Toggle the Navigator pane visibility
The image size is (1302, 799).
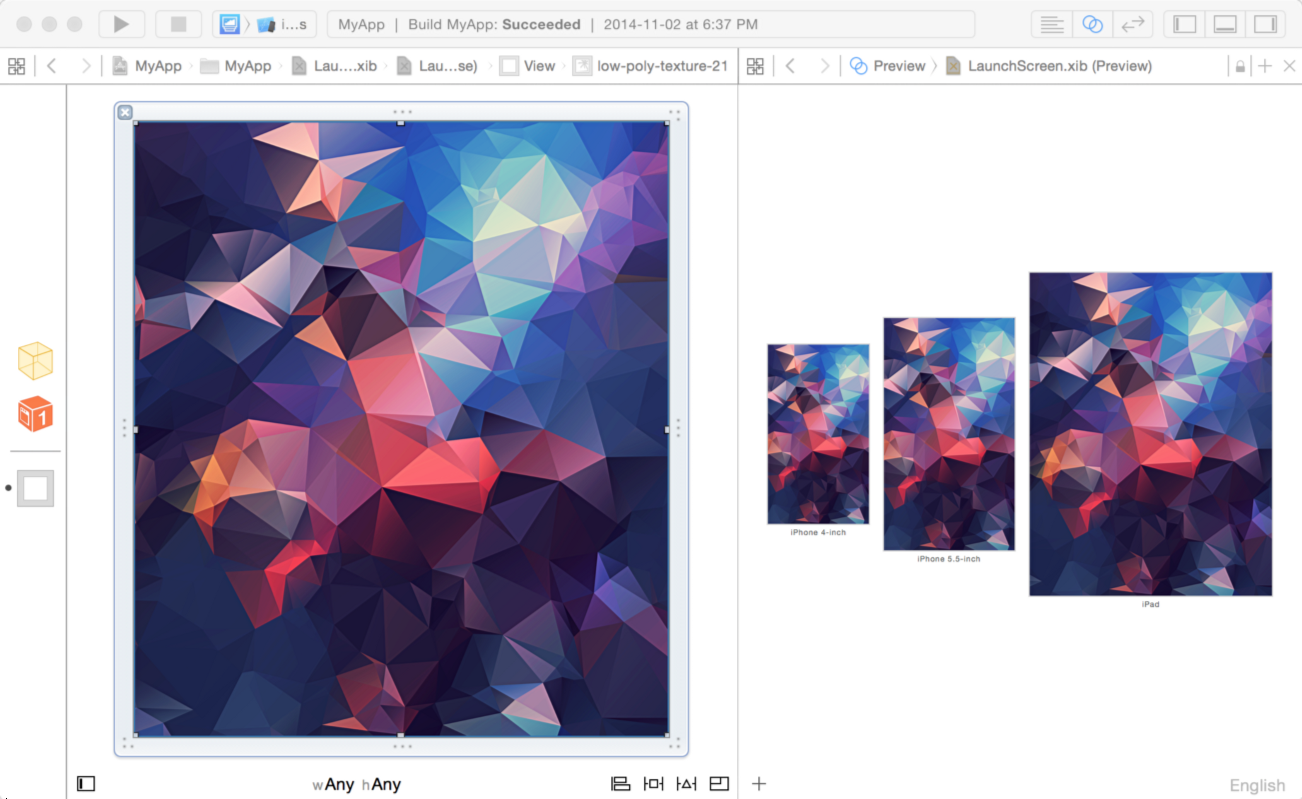(x=1185, y=24)
